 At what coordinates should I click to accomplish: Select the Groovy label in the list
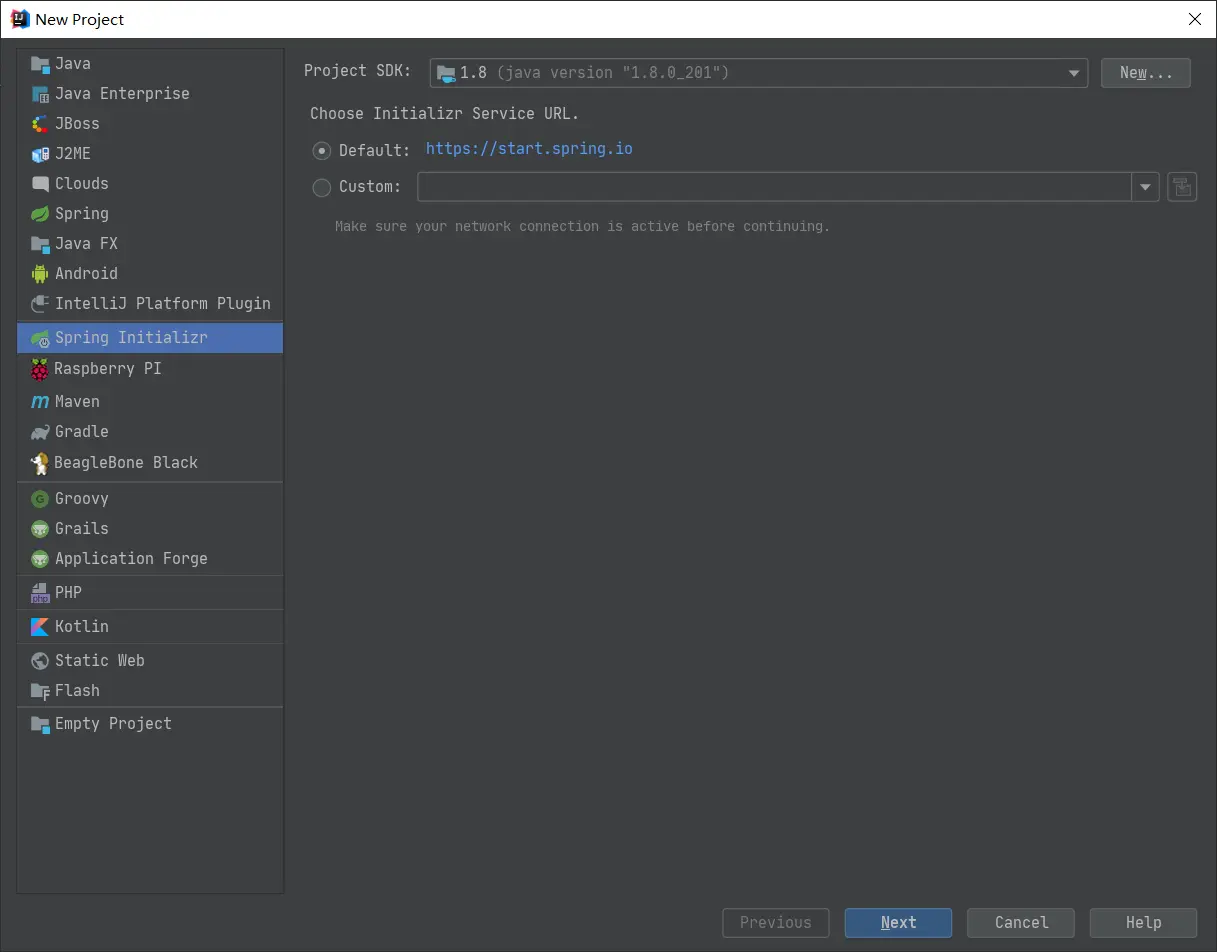[82, 499]
